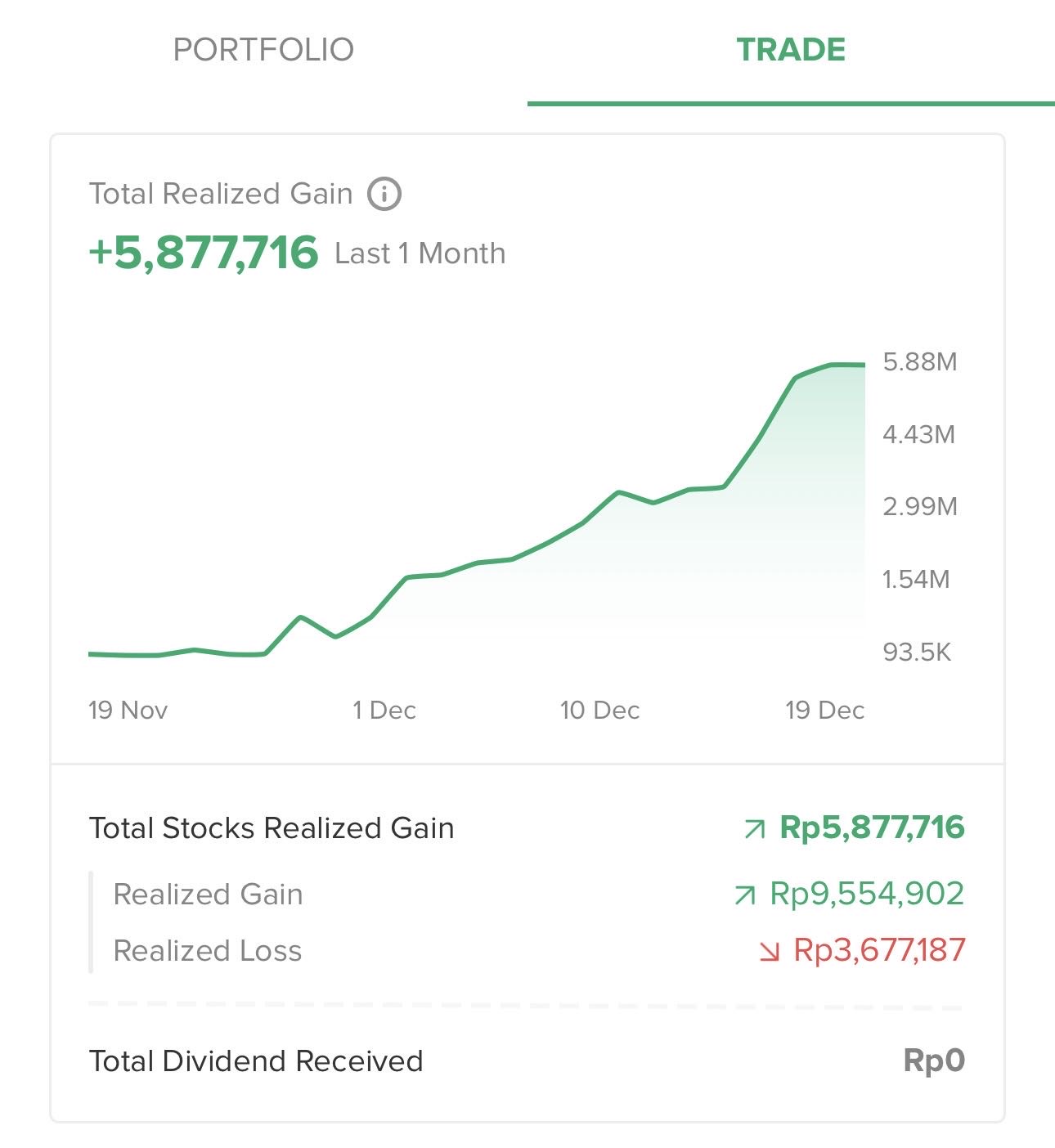Click the 93.5K label on chart scale
Viewport: 1055px width, 1148px height.
(x=917, y=652)
